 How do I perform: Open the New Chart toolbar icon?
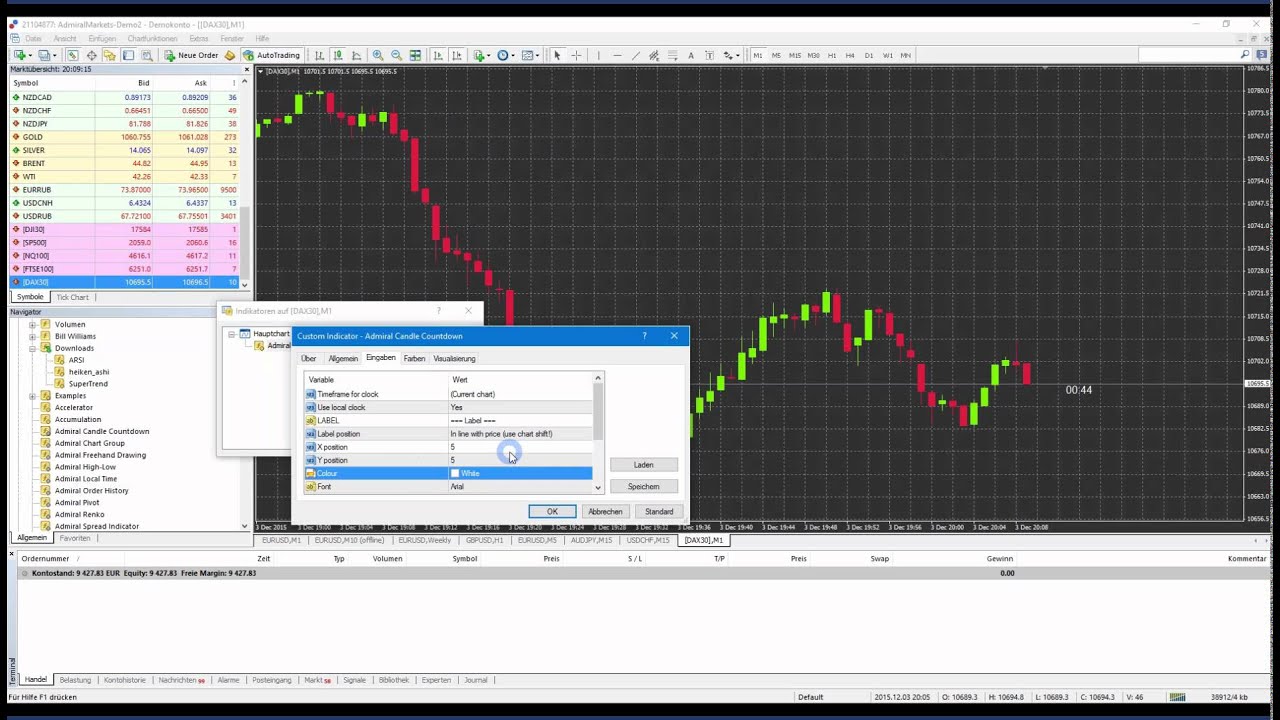(22, 55)
